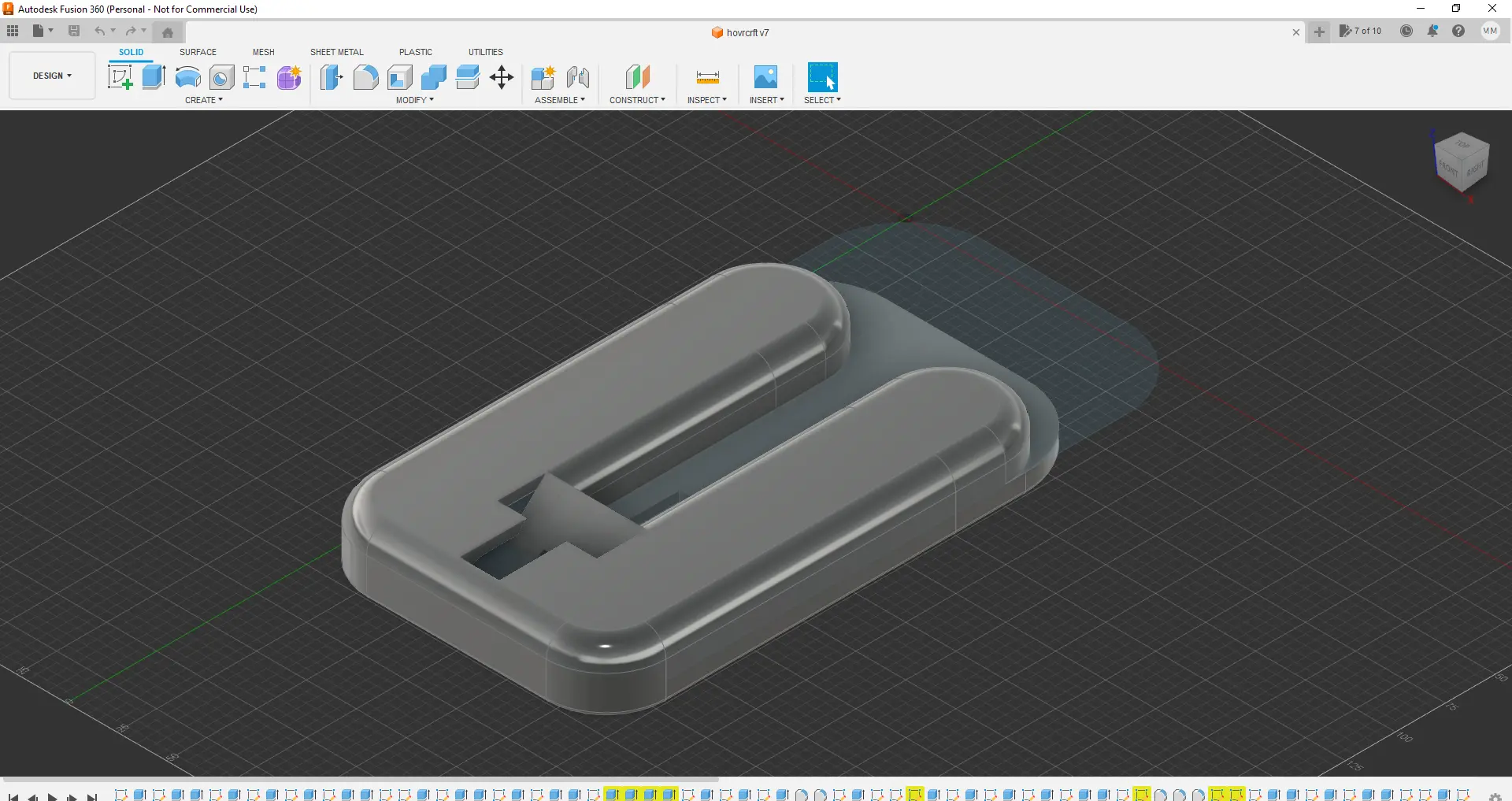Click the notifications bell icon
The height and width of the screenshot is (801, 1512).
coord(1432,32)
